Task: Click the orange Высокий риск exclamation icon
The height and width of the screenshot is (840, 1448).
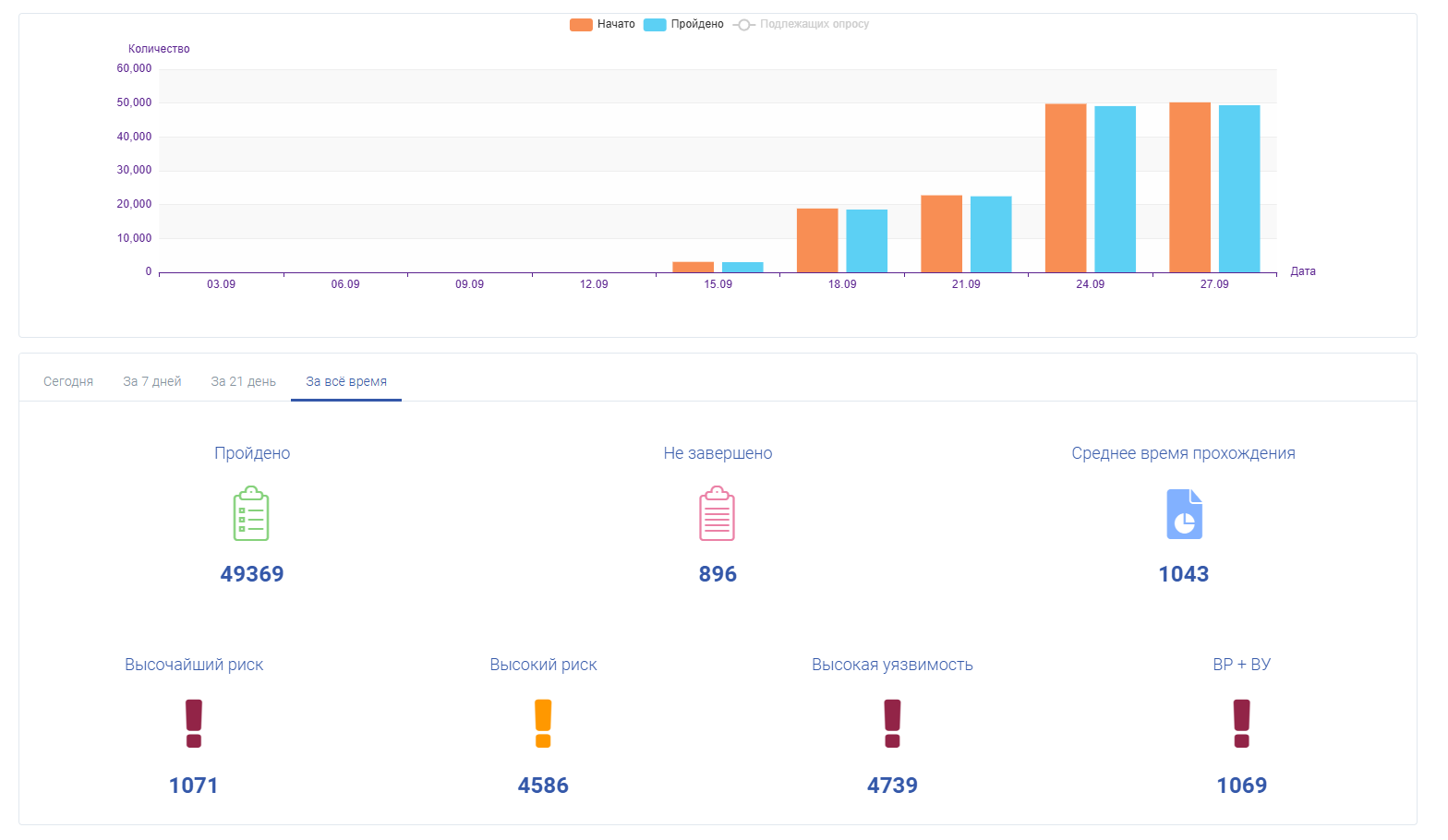Action: [543, 723]
